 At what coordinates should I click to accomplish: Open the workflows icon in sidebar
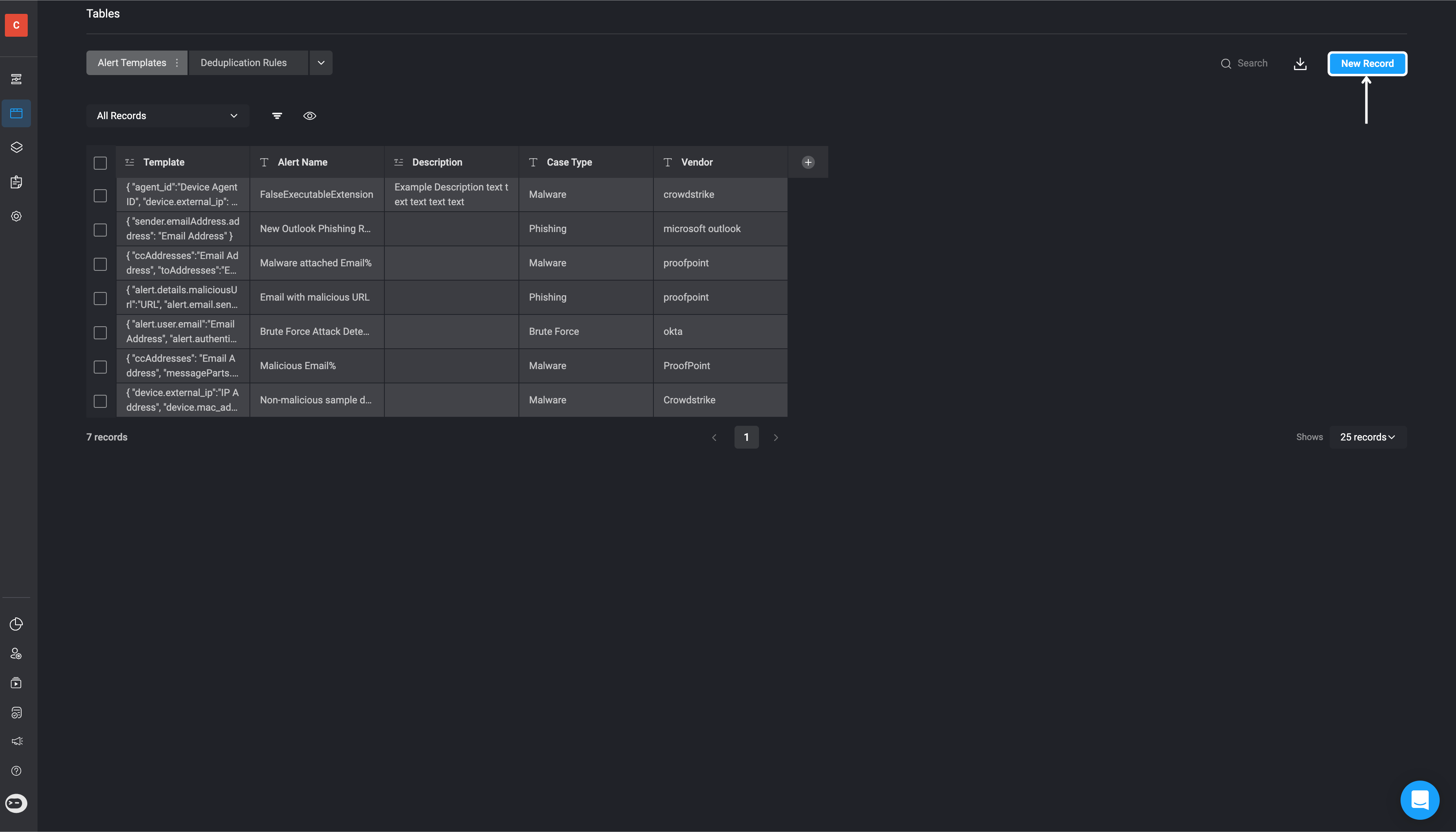point(17,79)
